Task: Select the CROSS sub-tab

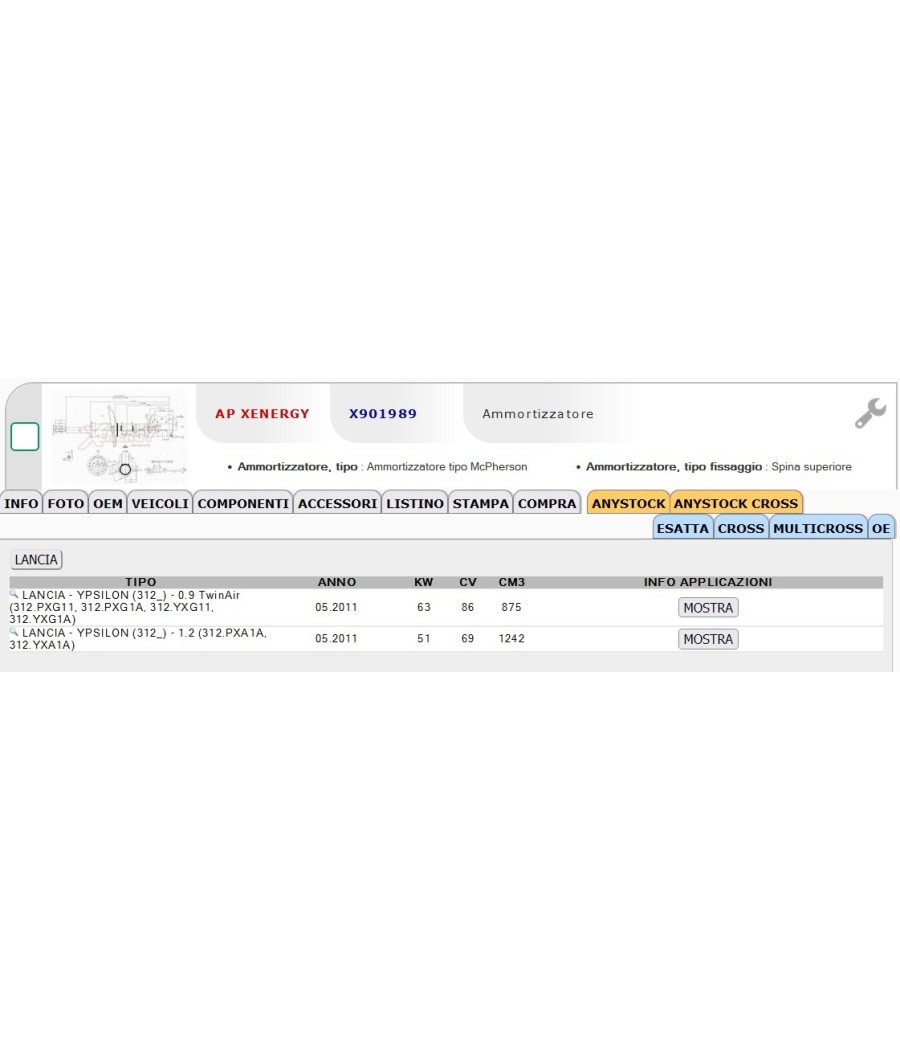Action: coord(741,528)
